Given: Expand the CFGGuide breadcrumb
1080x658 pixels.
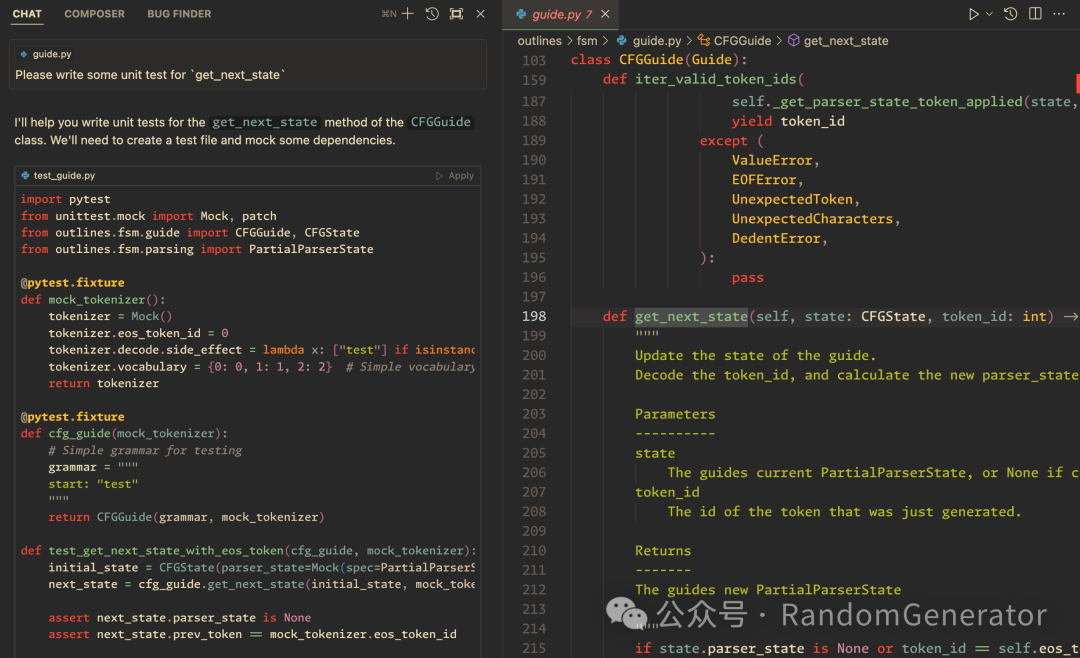Looking at the screenshot, I should click(x=734, y=41).
